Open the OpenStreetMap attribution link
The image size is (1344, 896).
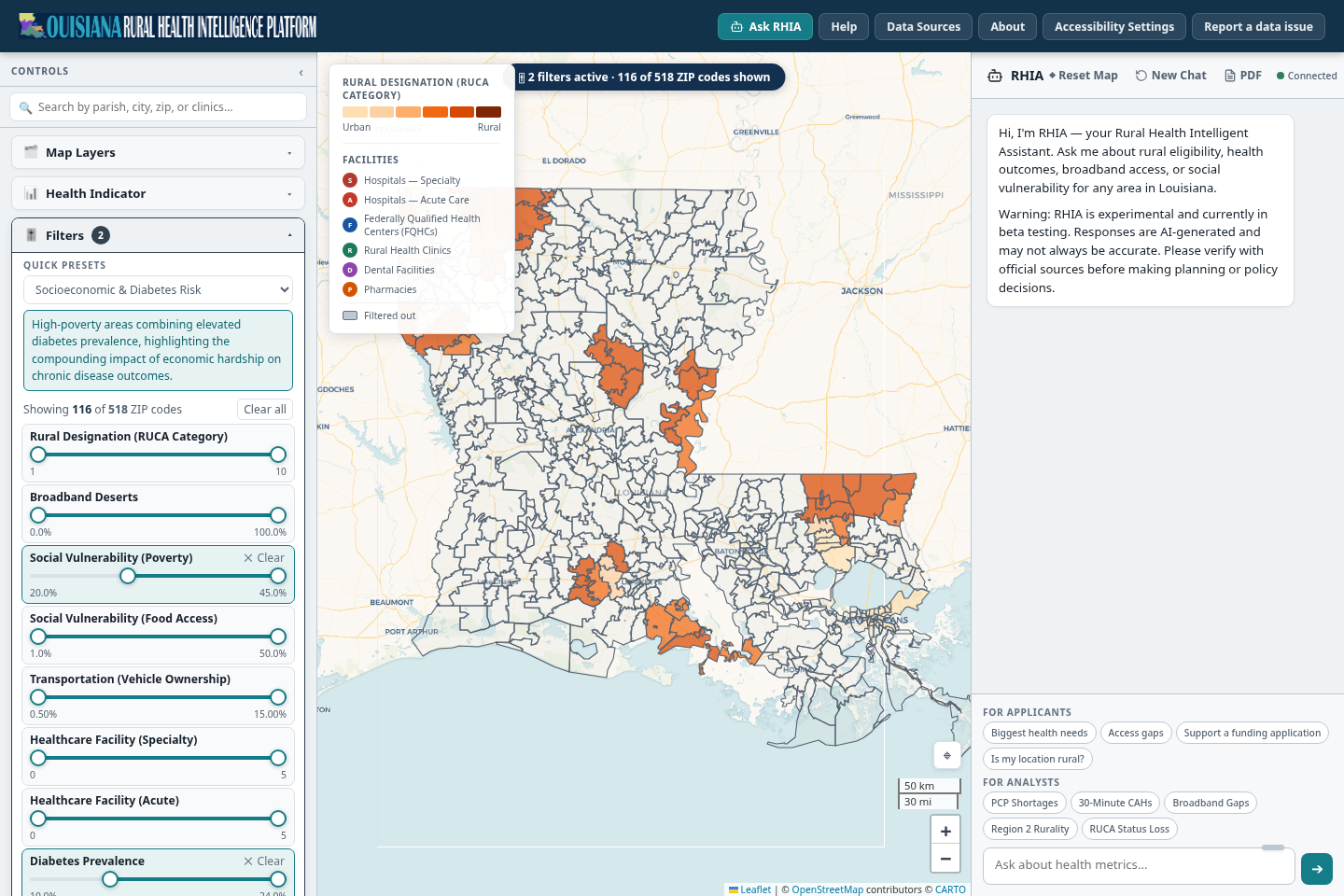pos(827,889)
